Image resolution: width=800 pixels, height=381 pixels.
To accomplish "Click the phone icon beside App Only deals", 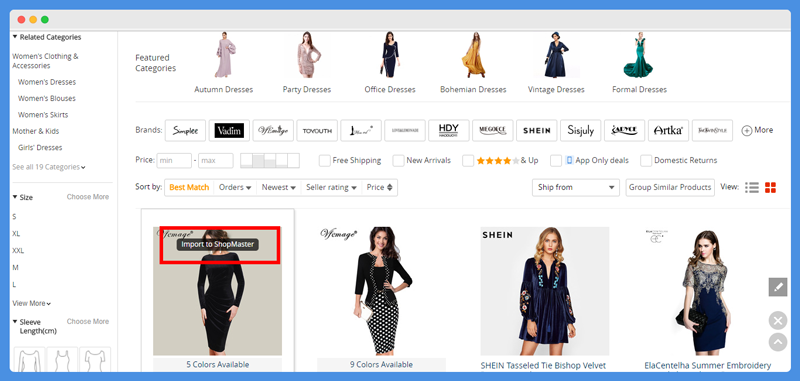I will pos(569,160).
